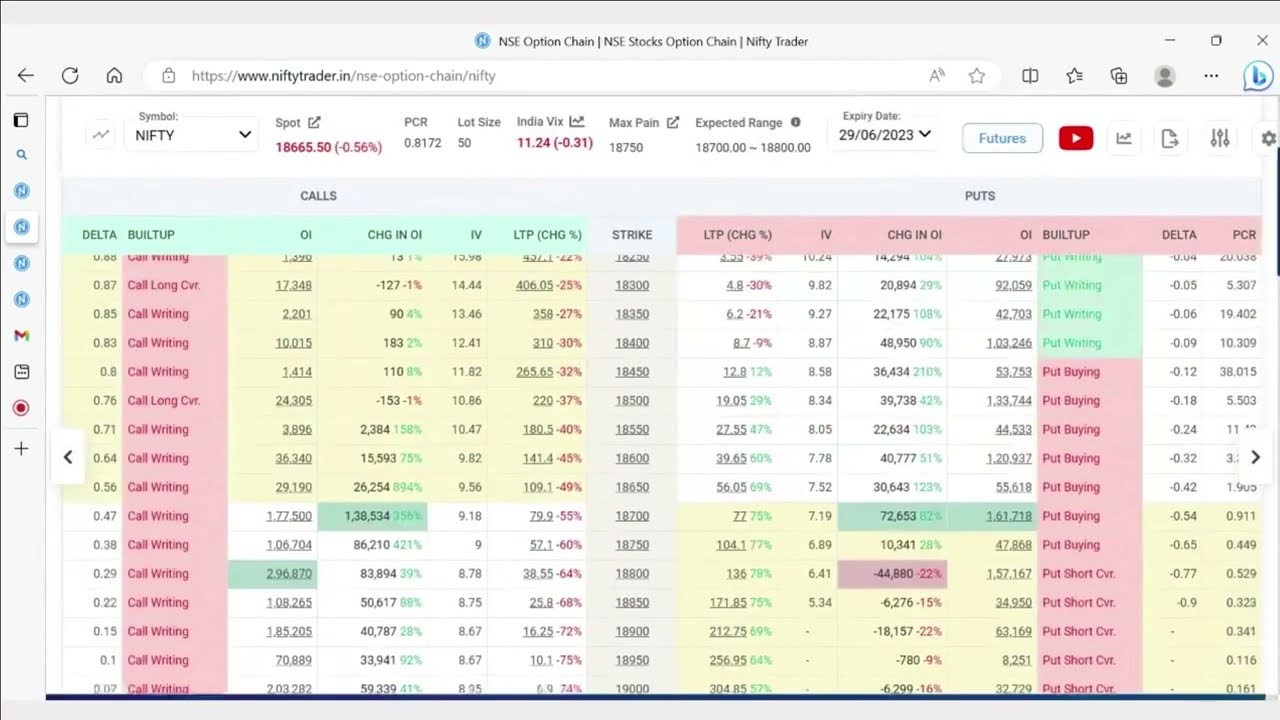Click the Expected Range info icon
1280x720 pixels.
(796, 122)
